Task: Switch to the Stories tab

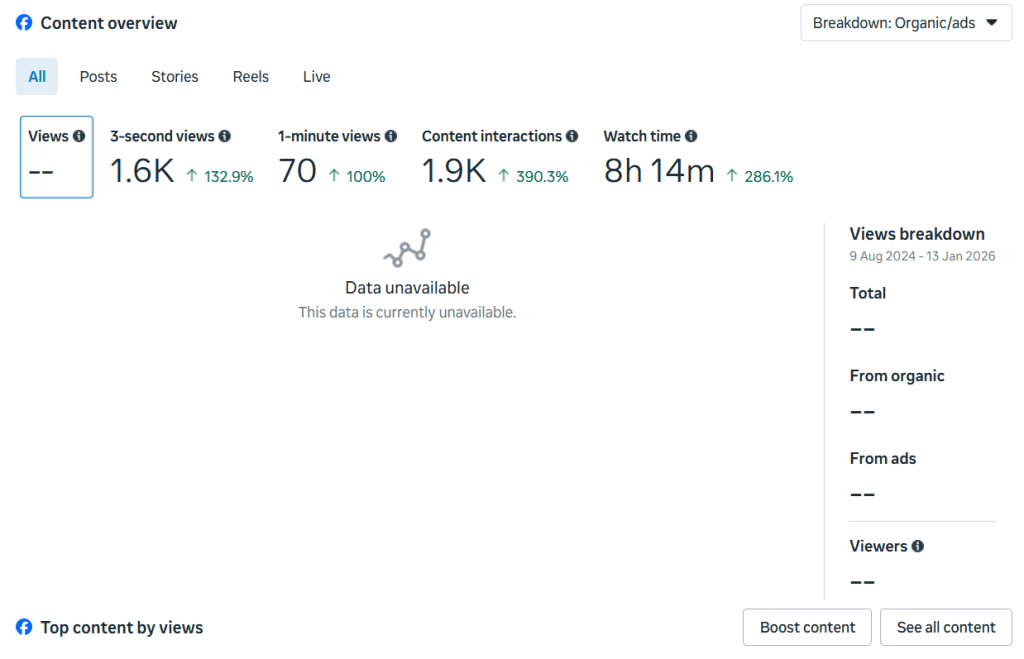Action: coord(175,77)
